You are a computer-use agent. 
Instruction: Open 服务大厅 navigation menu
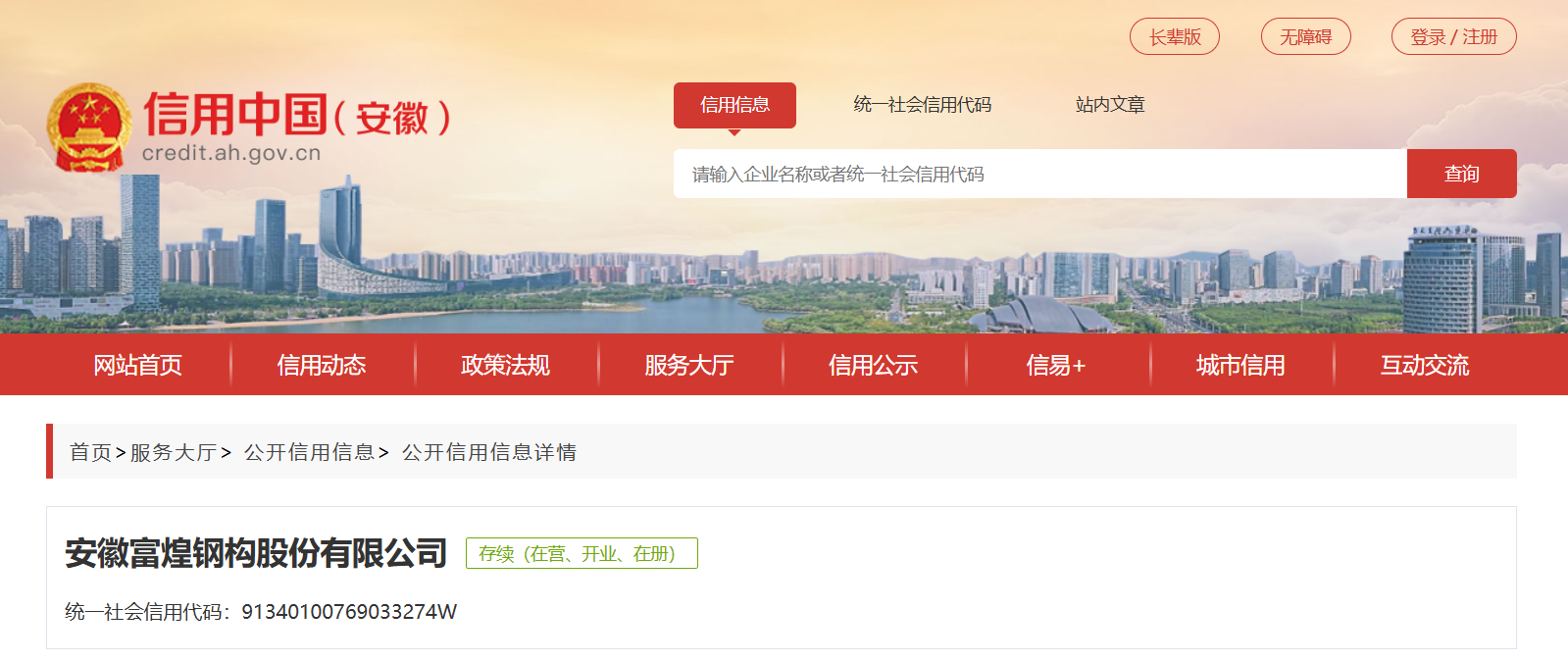[688, 365]
